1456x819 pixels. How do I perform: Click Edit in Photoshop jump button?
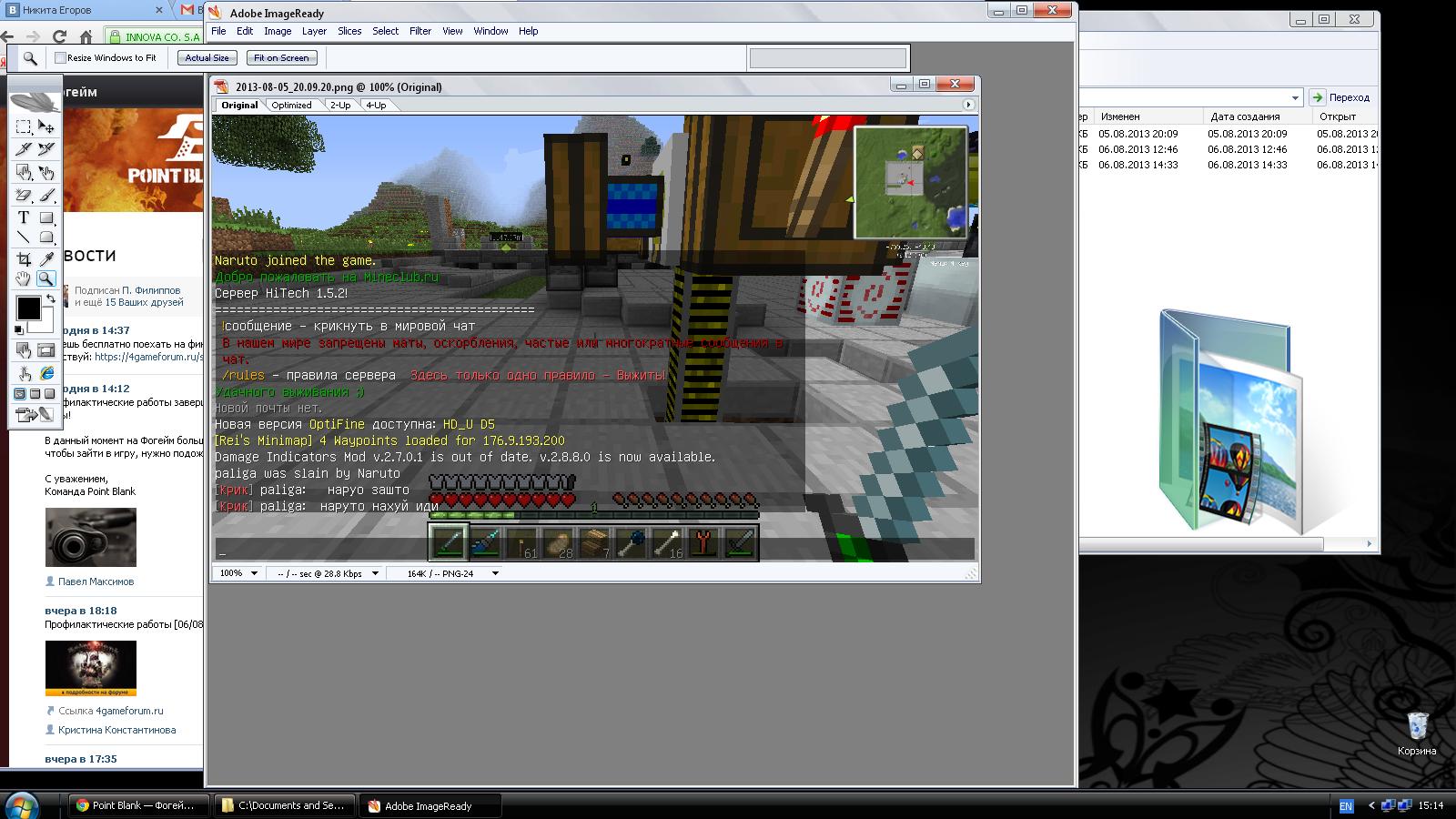point(35,415)
